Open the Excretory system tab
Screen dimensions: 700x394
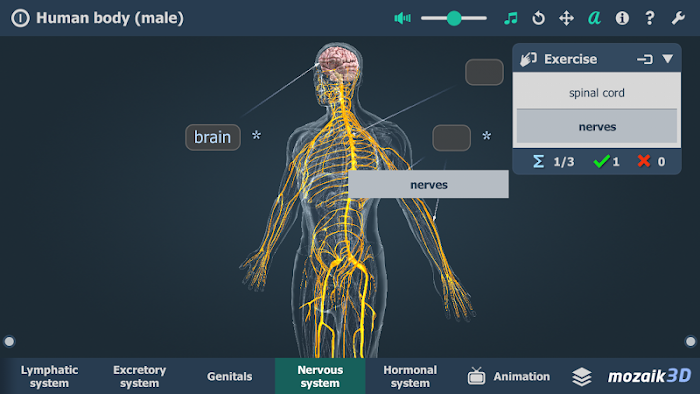pos(139,376)
